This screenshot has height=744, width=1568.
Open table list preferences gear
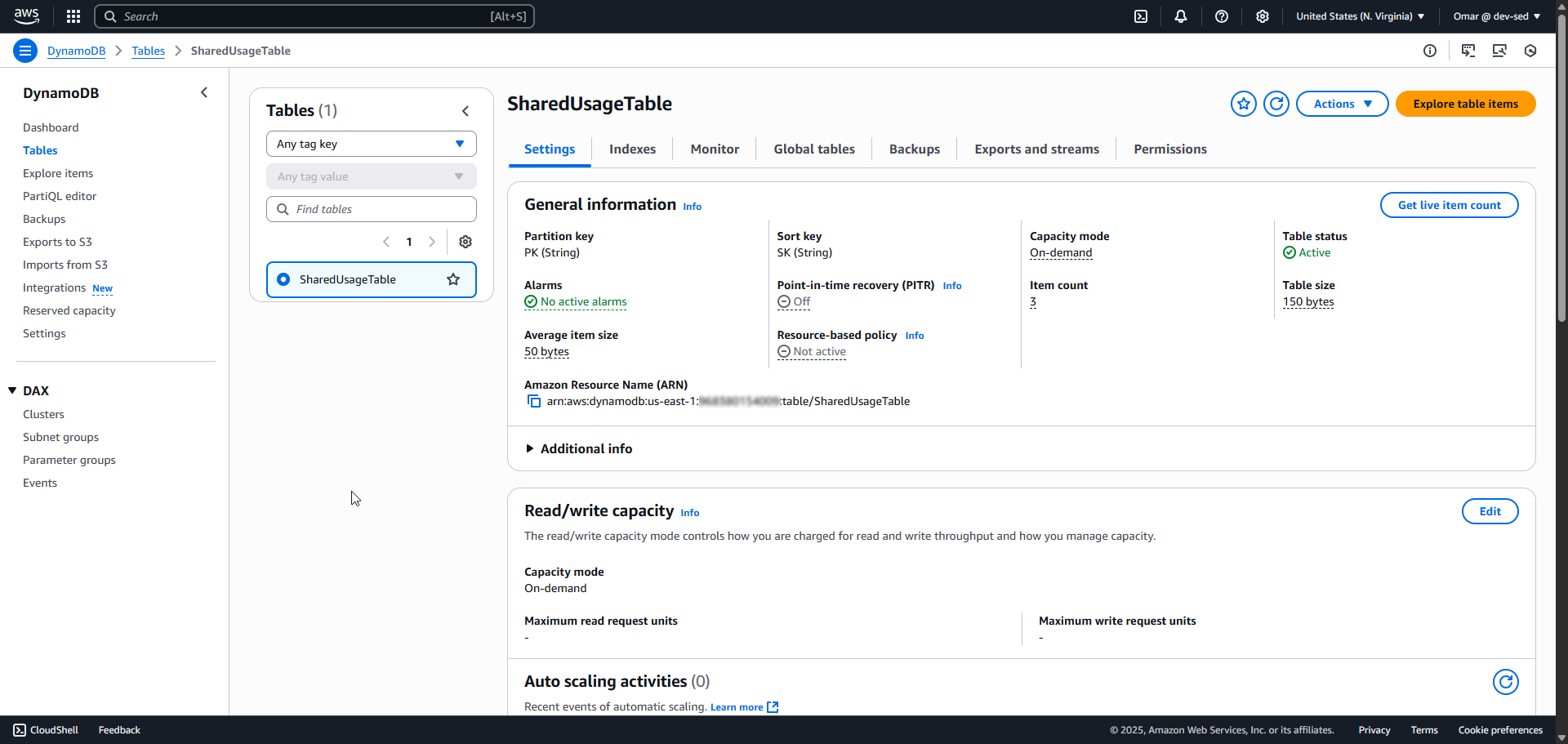click(x=465, y=242)
